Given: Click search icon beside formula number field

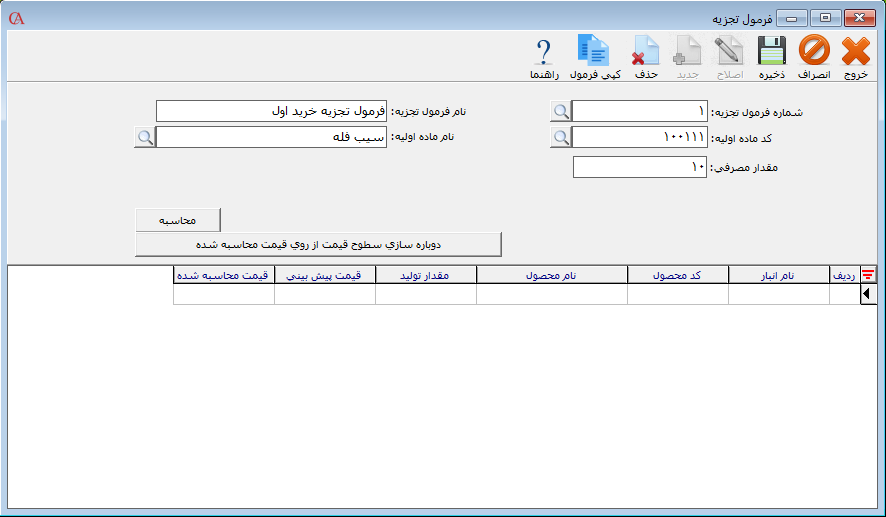Looking at the screenshot, I should tap(561, 111).
